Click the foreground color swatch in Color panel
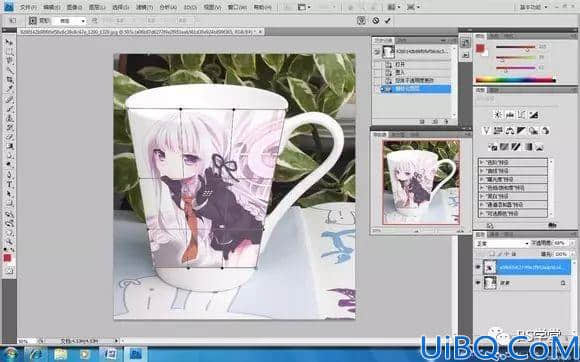 (x=480, y=48)
